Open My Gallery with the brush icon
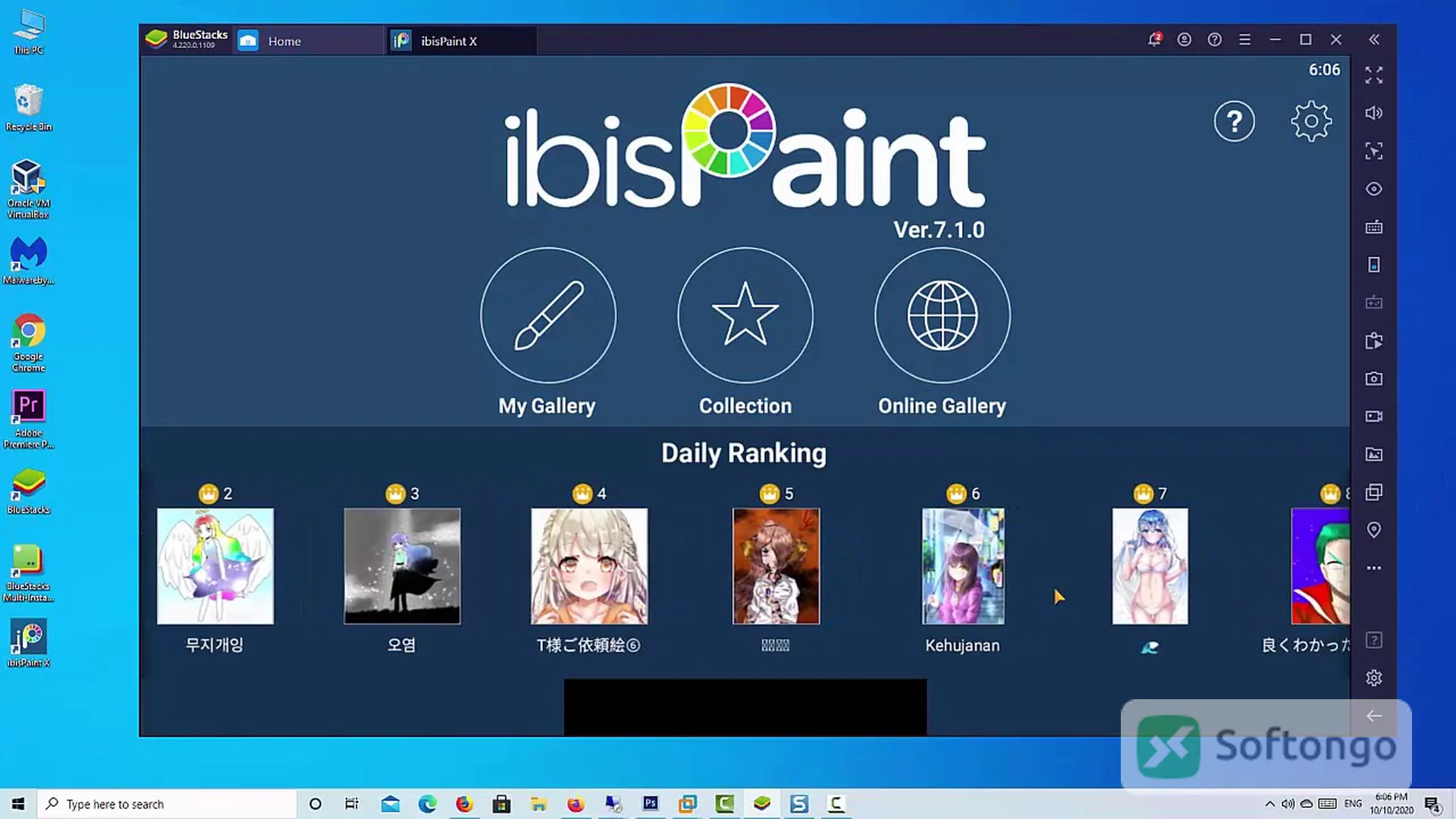The image size is (1456, 819). tap(548, 315)
